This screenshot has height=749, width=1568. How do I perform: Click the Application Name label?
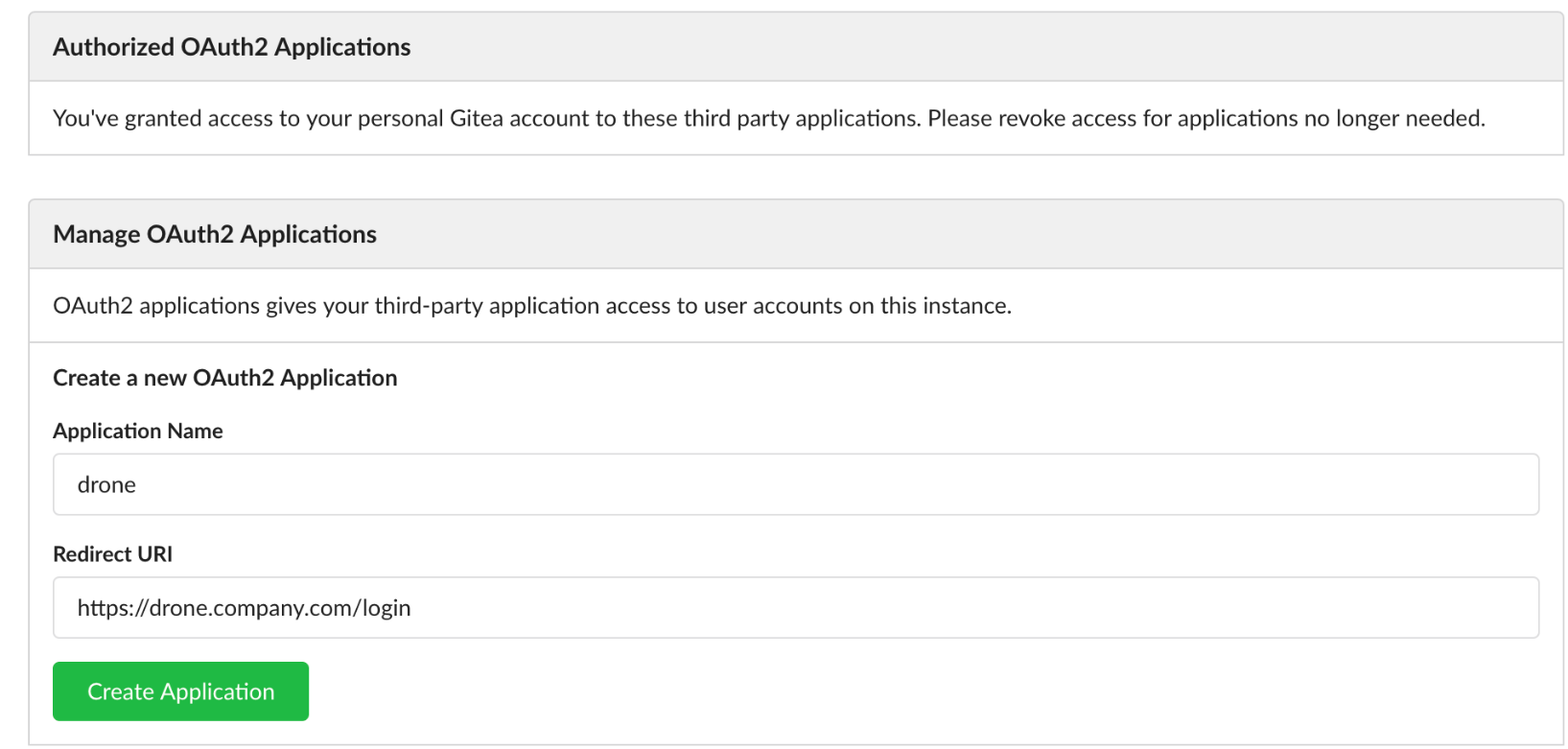[x=138, y=431]
